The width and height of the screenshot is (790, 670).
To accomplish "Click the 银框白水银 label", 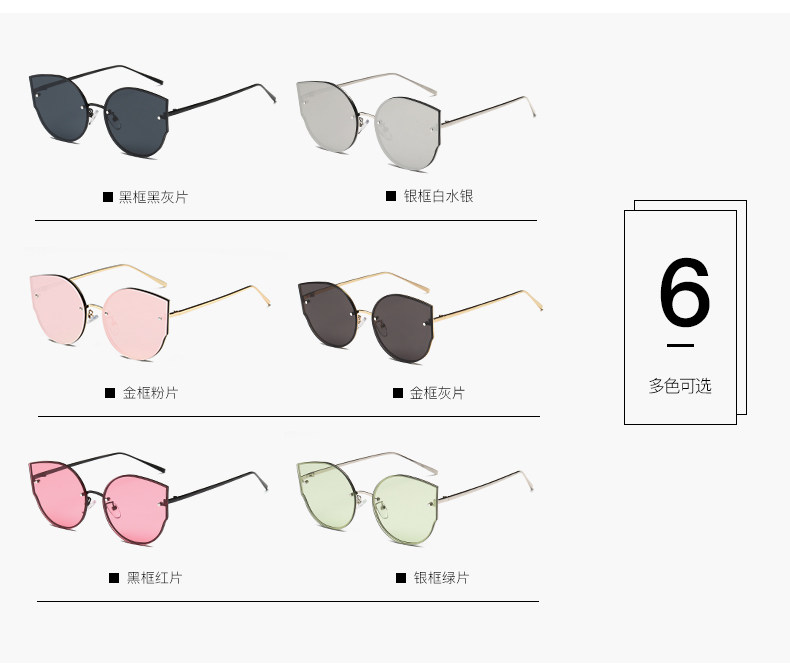I will 438,196.
